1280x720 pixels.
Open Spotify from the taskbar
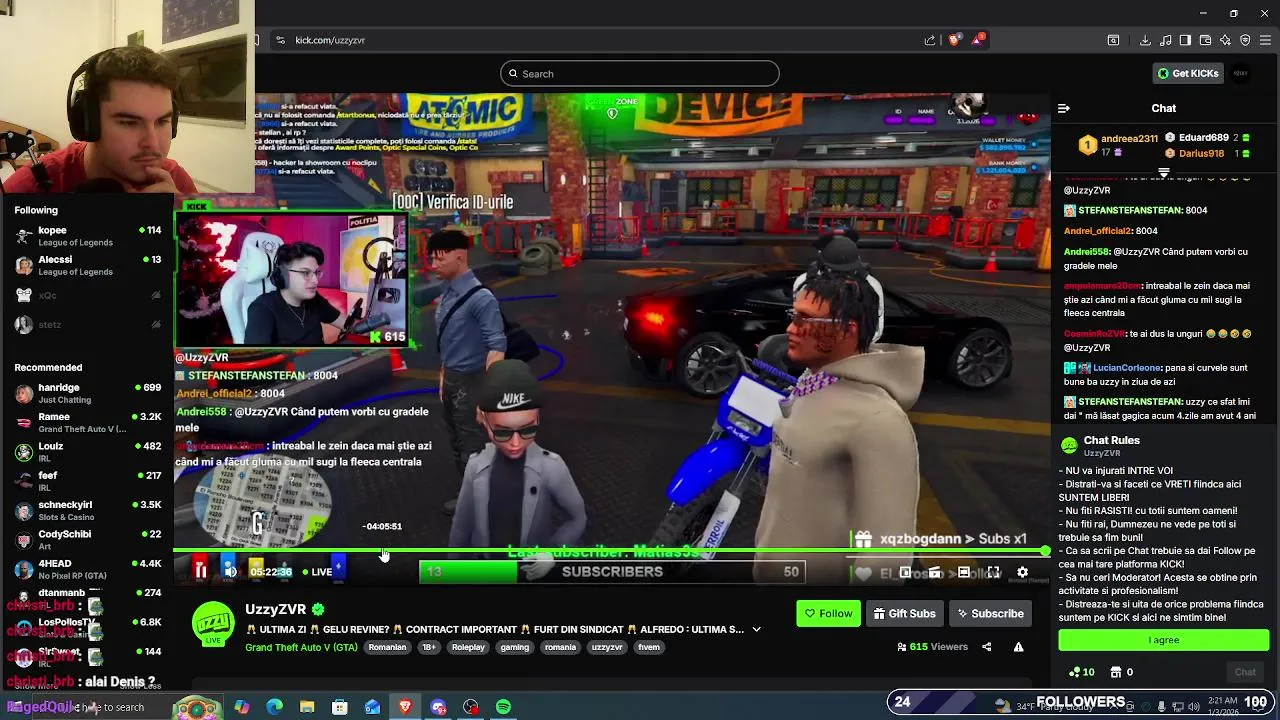click(503, 707)
